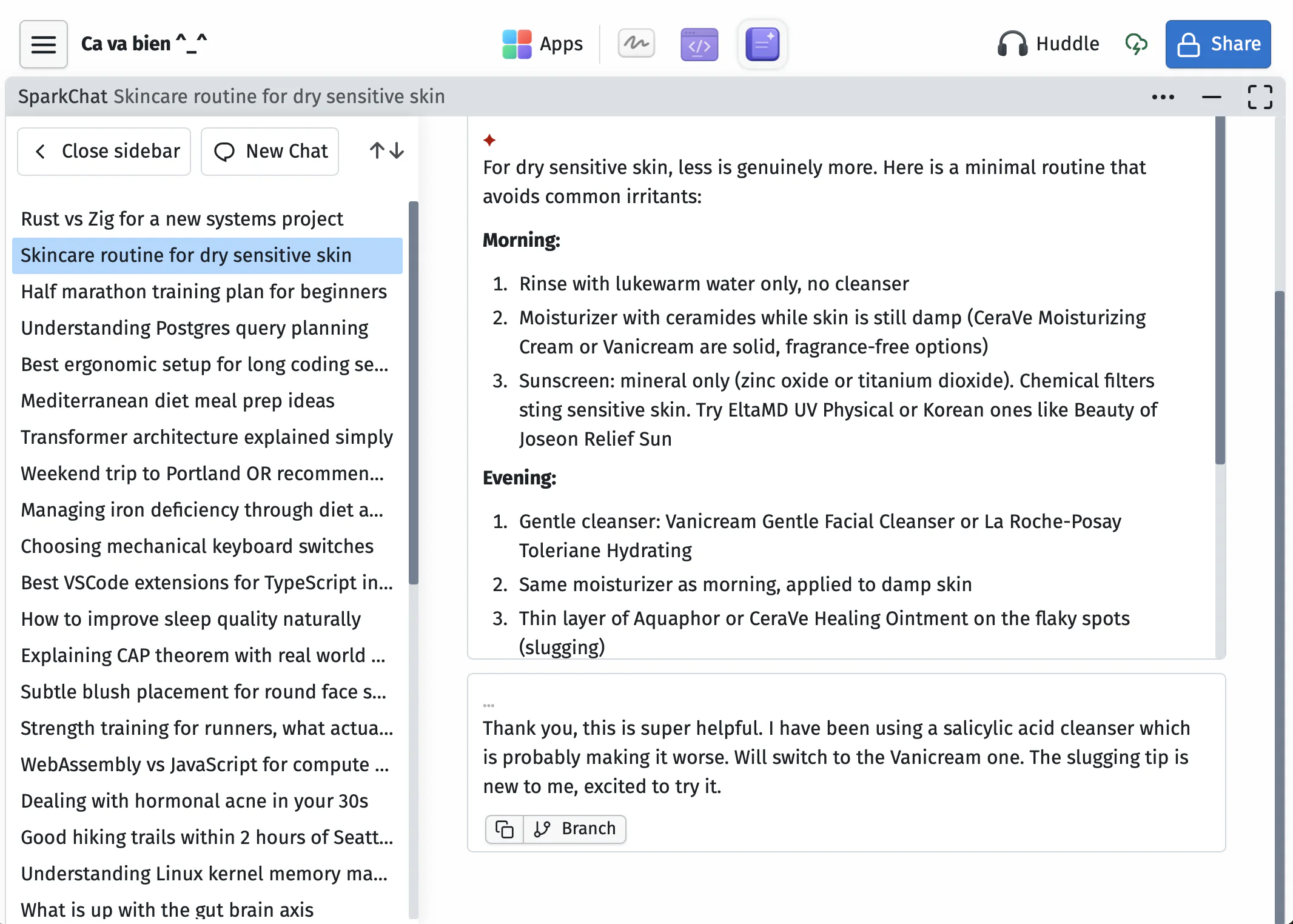This screenshot has width=1293, height=924.
Task: Open 'WebAssembly vs JavaScript for compute ...' chat
Action: (x=207, y=765)
